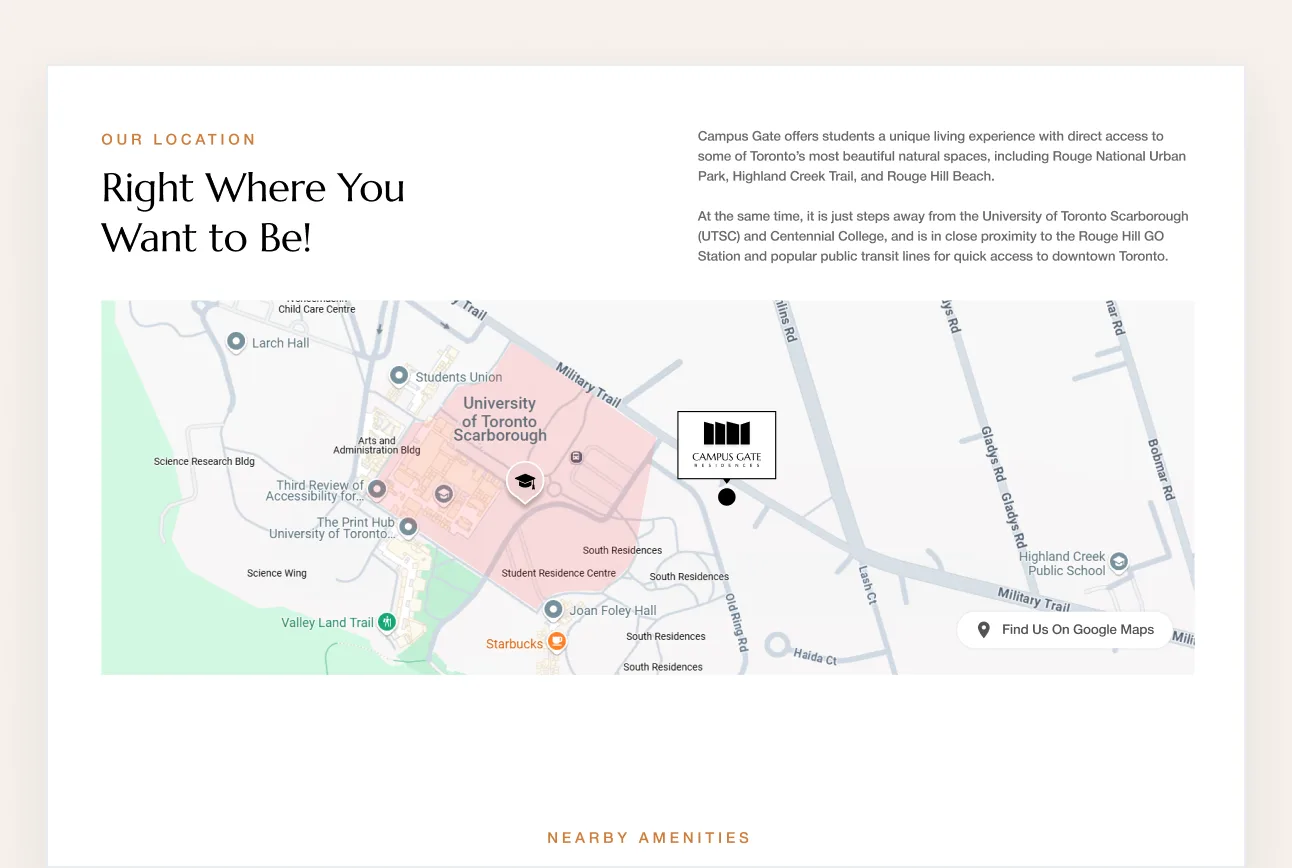Click the Right Where You Want to Be! title

253,212
